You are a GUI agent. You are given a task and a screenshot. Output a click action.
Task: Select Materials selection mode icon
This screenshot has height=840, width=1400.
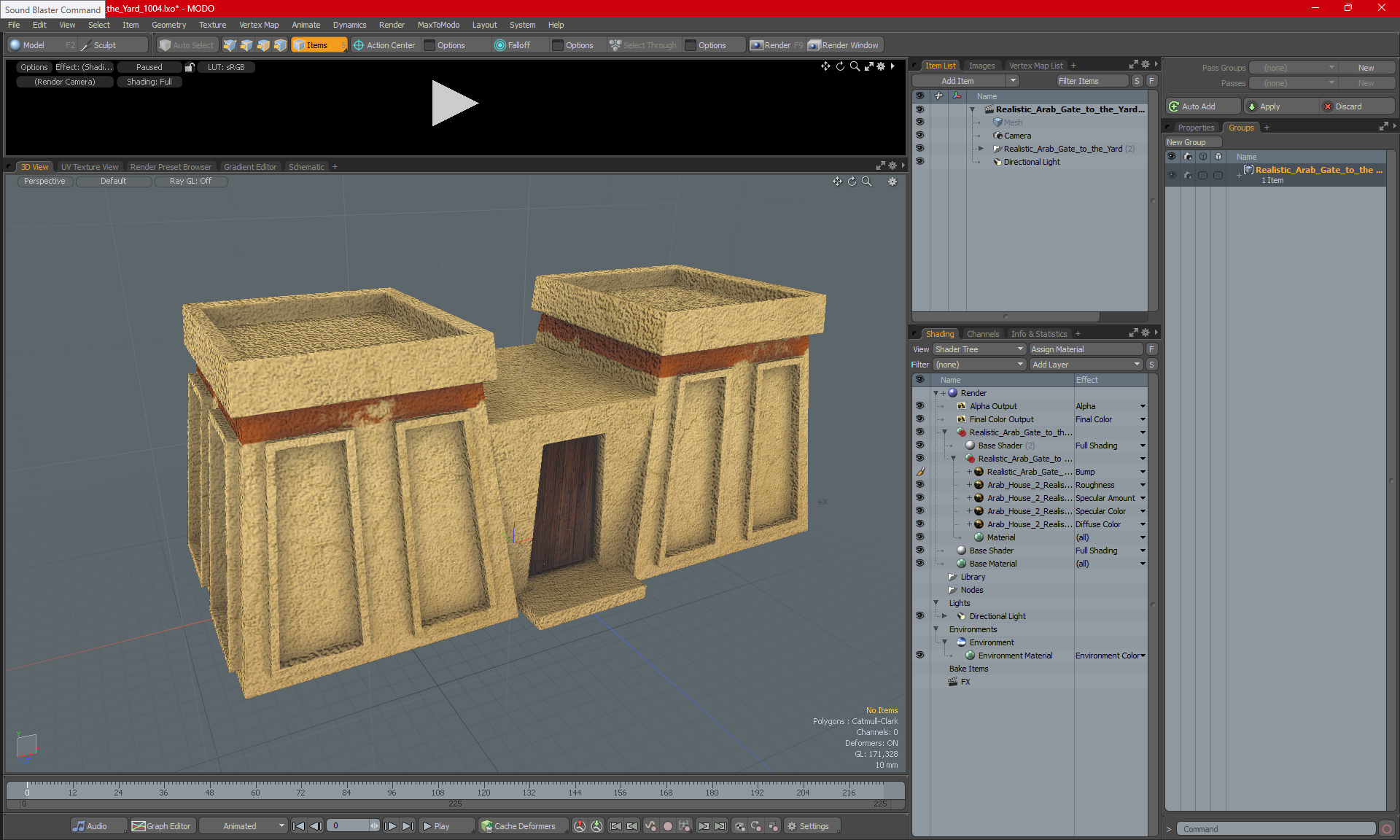[x=280, y=45]
